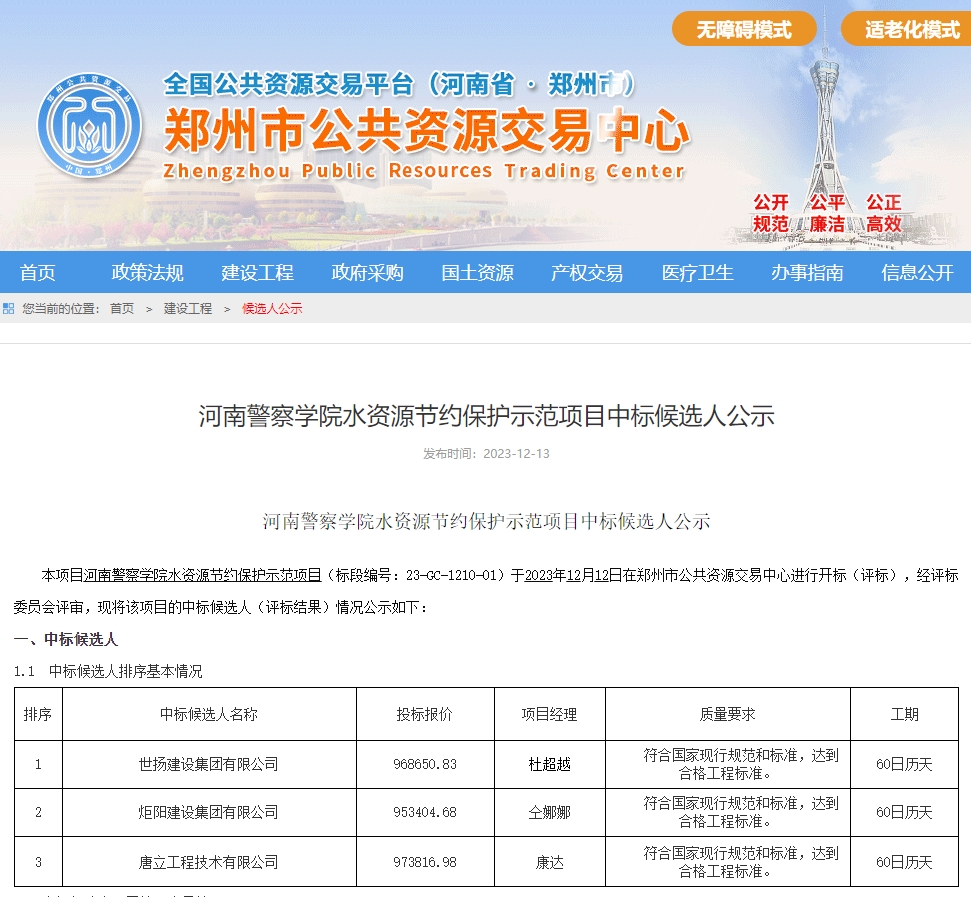The height and width of the screenshot is (897, 971).
Task: Click the announcement title heading
Action: (x=485, y=417)
